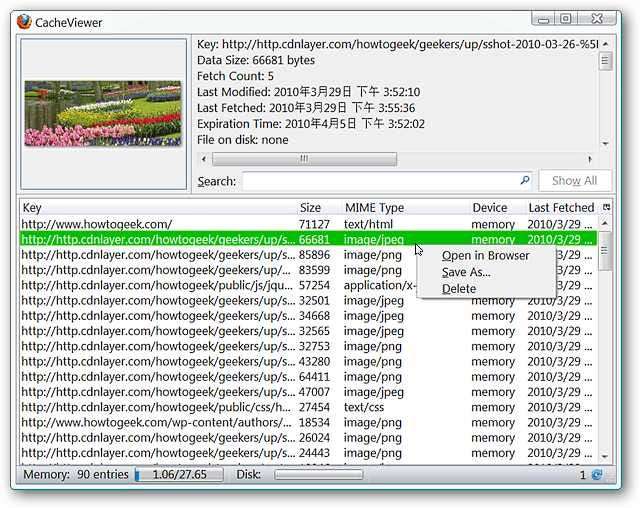Screen dimensions: 640x508
Task: Click the details pane horizontal scrollbar thumb
Action: (x=304, y=159)
